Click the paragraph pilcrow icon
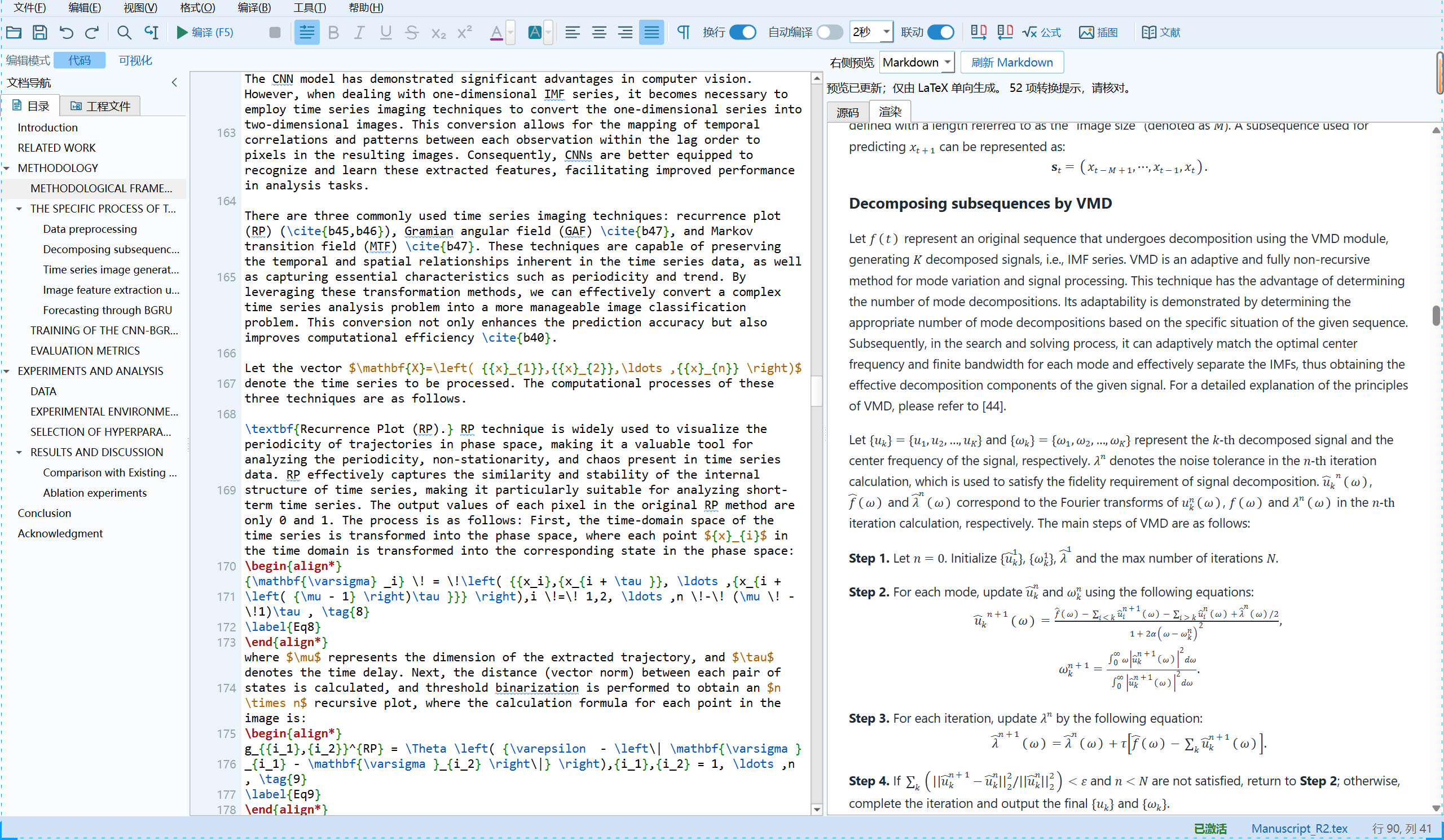This screenshot has width=1444, height=840. 683,32
